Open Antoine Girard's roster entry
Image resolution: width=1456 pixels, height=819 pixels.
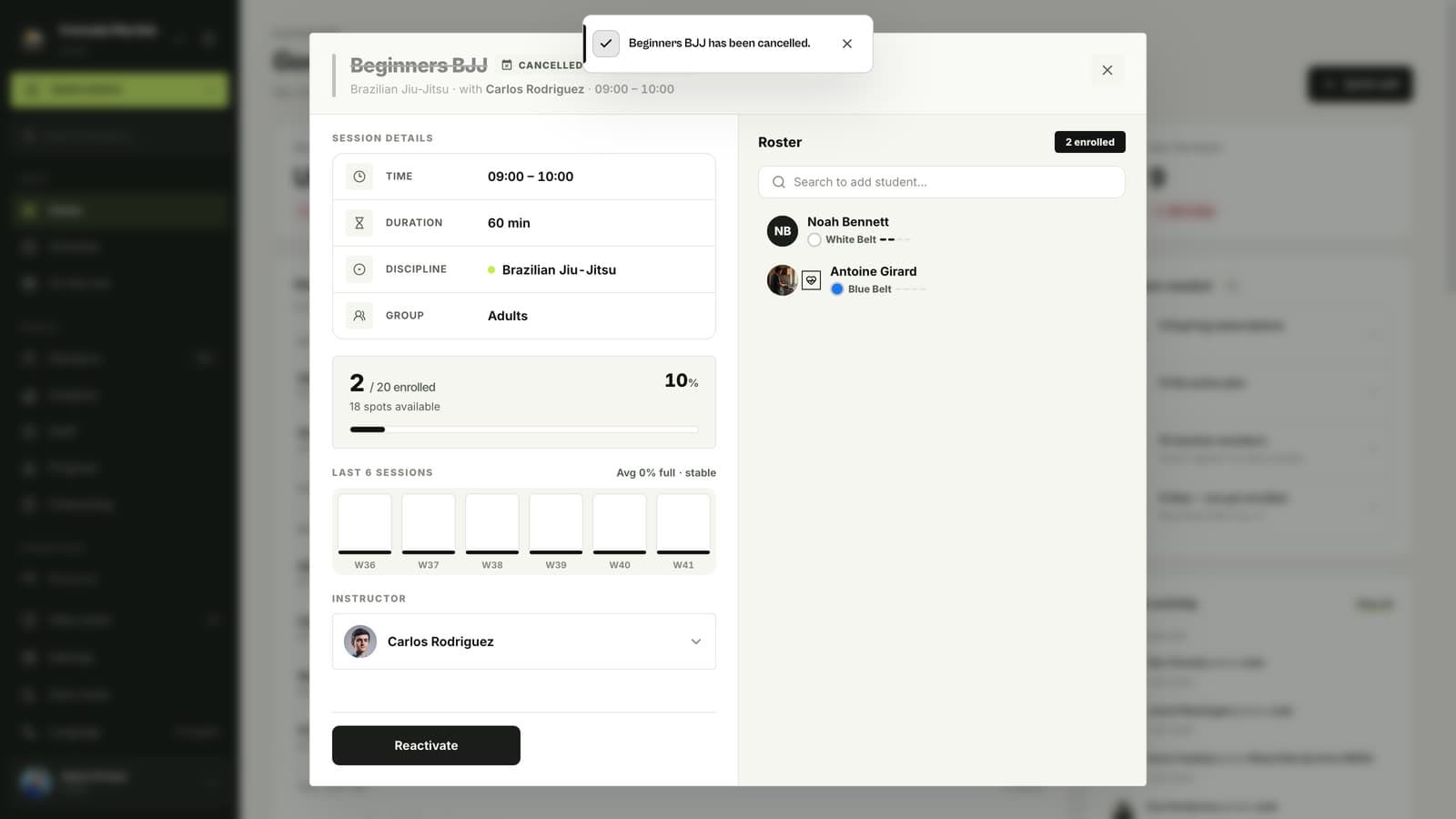click(x=942, y=280)
